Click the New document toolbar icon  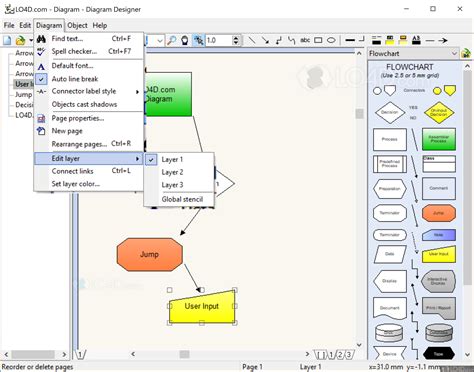click(7, 41)
